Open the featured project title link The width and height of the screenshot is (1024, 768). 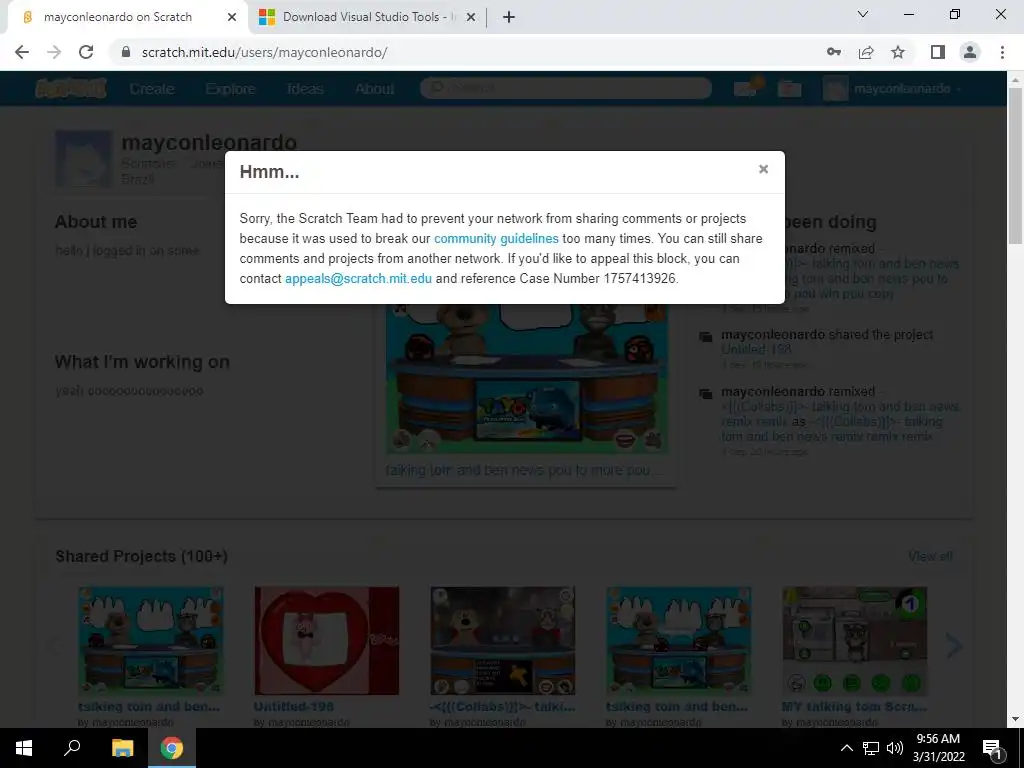[x=523, y=470]
